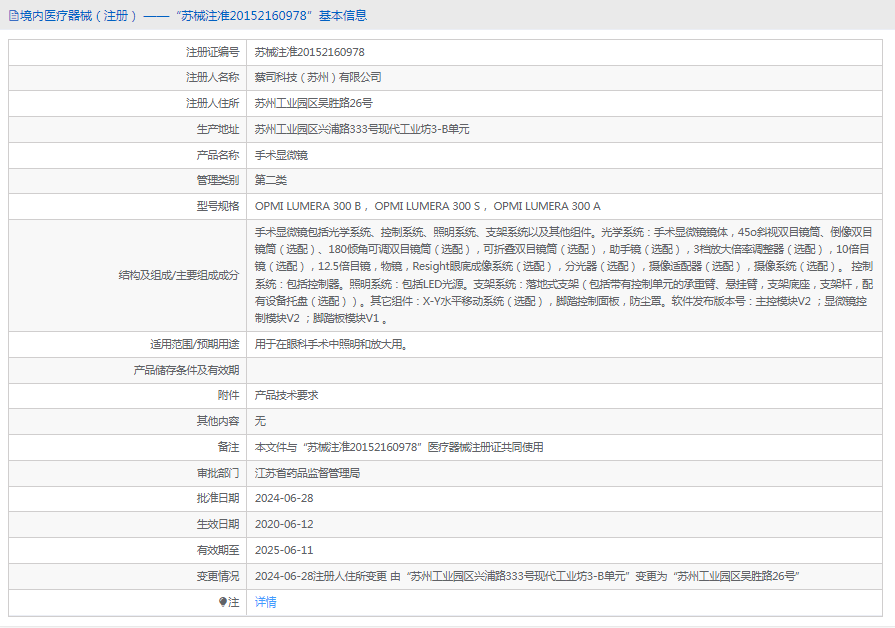Screen dimensions: 895x628
Task: Click the document icon before the page title
Action: (13, 15)
